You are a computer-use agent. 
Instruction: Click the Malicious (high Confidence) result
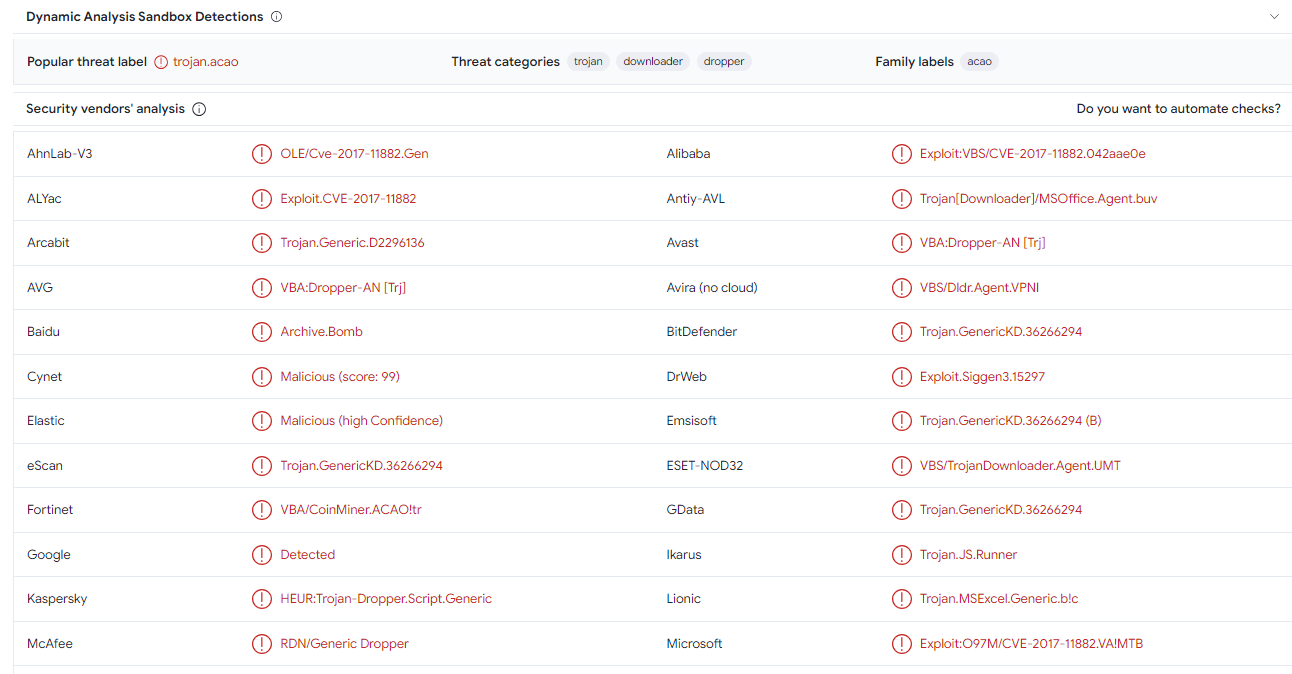(362, 421)
